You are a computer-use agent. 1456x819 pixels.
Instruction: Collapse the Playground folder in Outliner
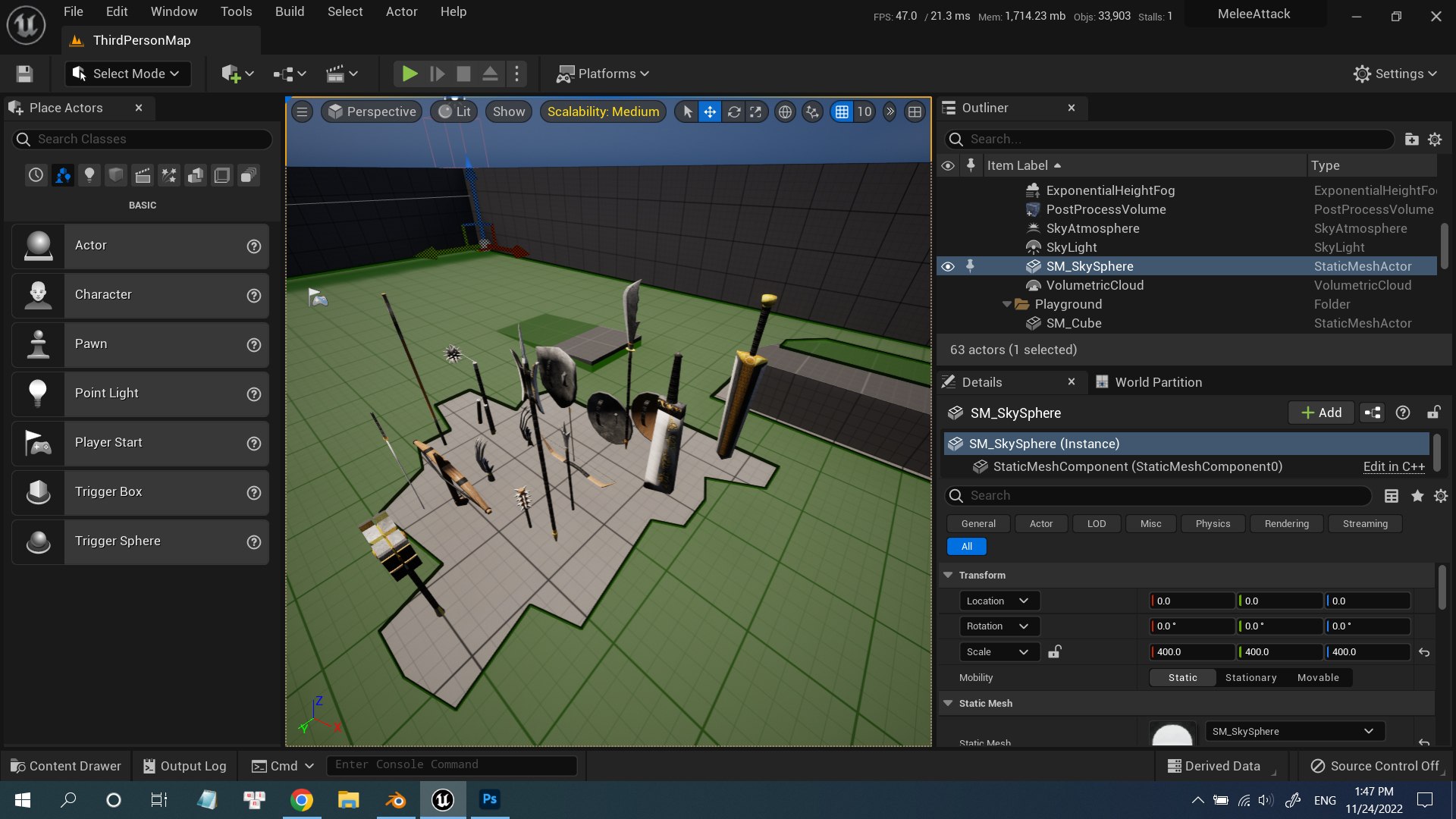pos(1006,305)
